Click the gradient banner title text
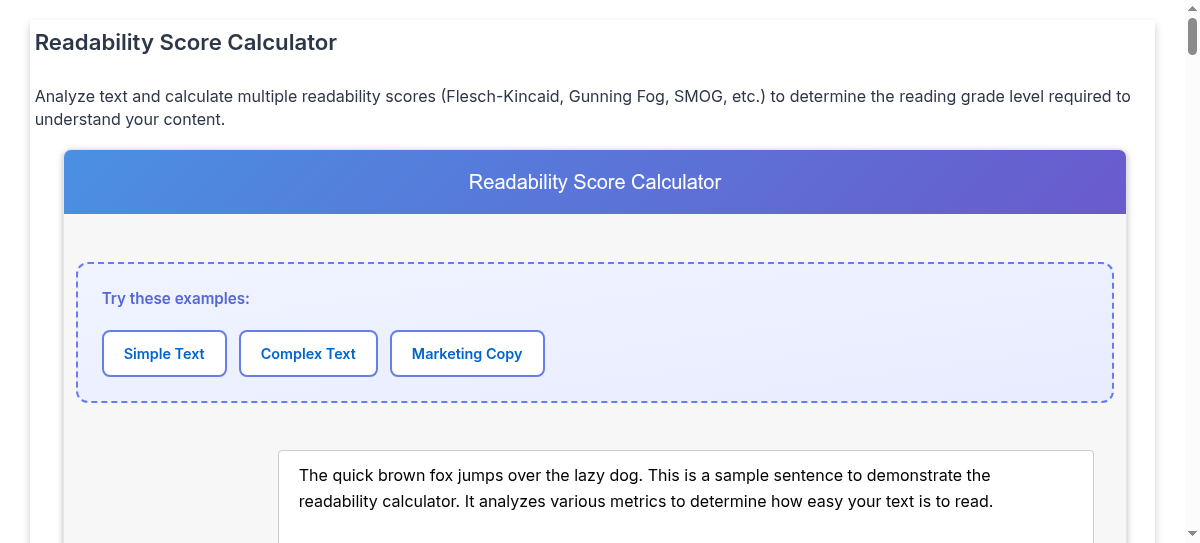The width and height of the screenshot is (1200, 543). pos(595,182)
